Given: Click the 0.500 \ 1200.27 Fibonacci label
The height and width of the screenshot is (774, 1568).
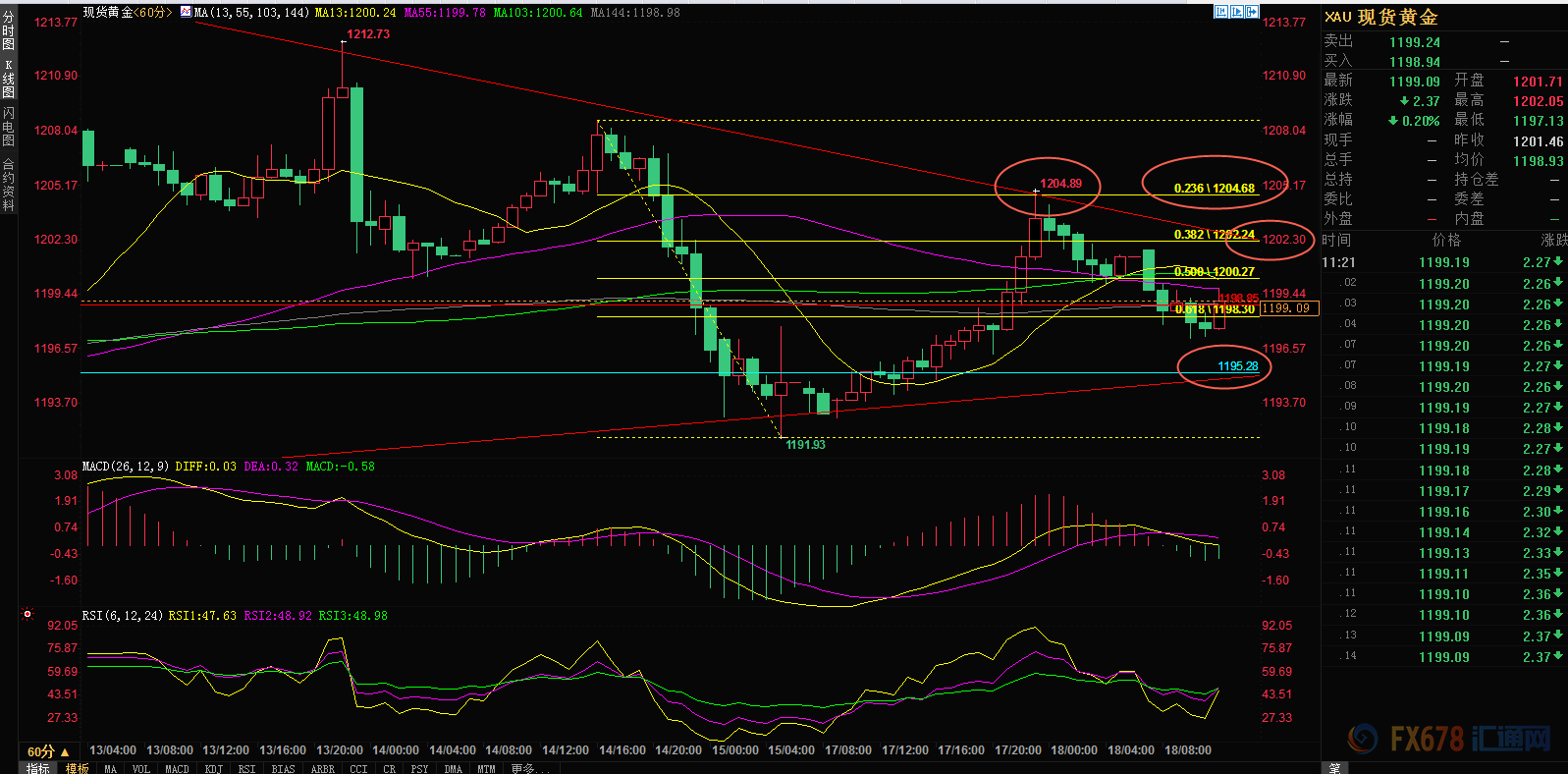Looking at the screenshot, I should click(x=1215, y=272).
